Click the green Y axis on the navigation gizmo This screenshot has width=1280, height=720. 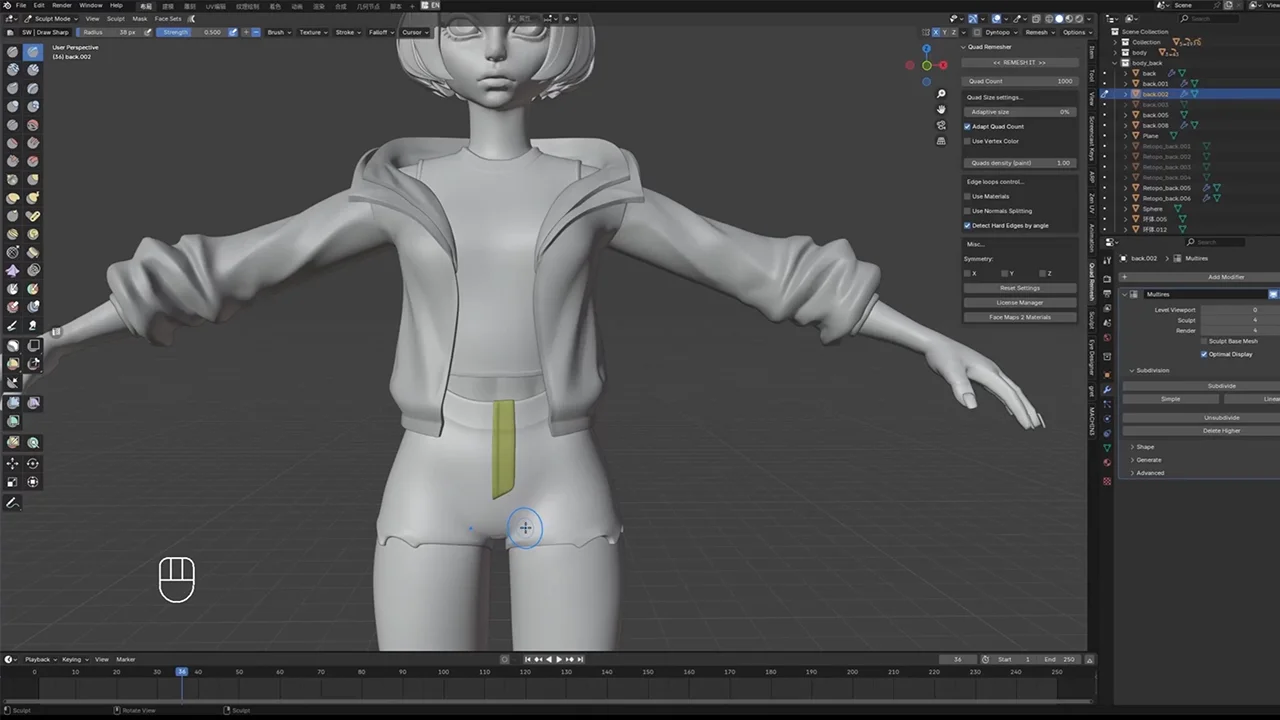(927, 65)
